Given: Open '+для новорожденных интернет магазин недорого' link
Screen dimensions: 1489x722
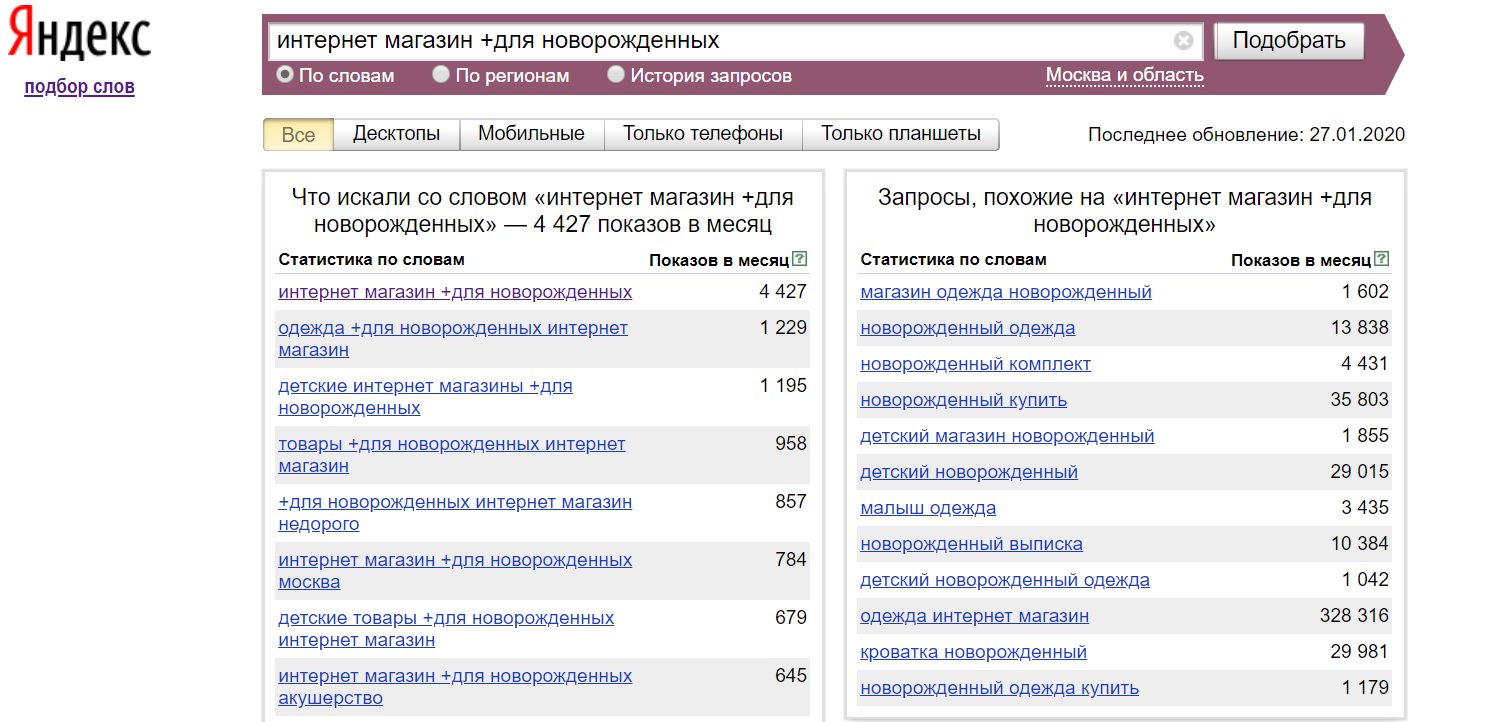Looking at the screenshot, I should tap(455, 513).
